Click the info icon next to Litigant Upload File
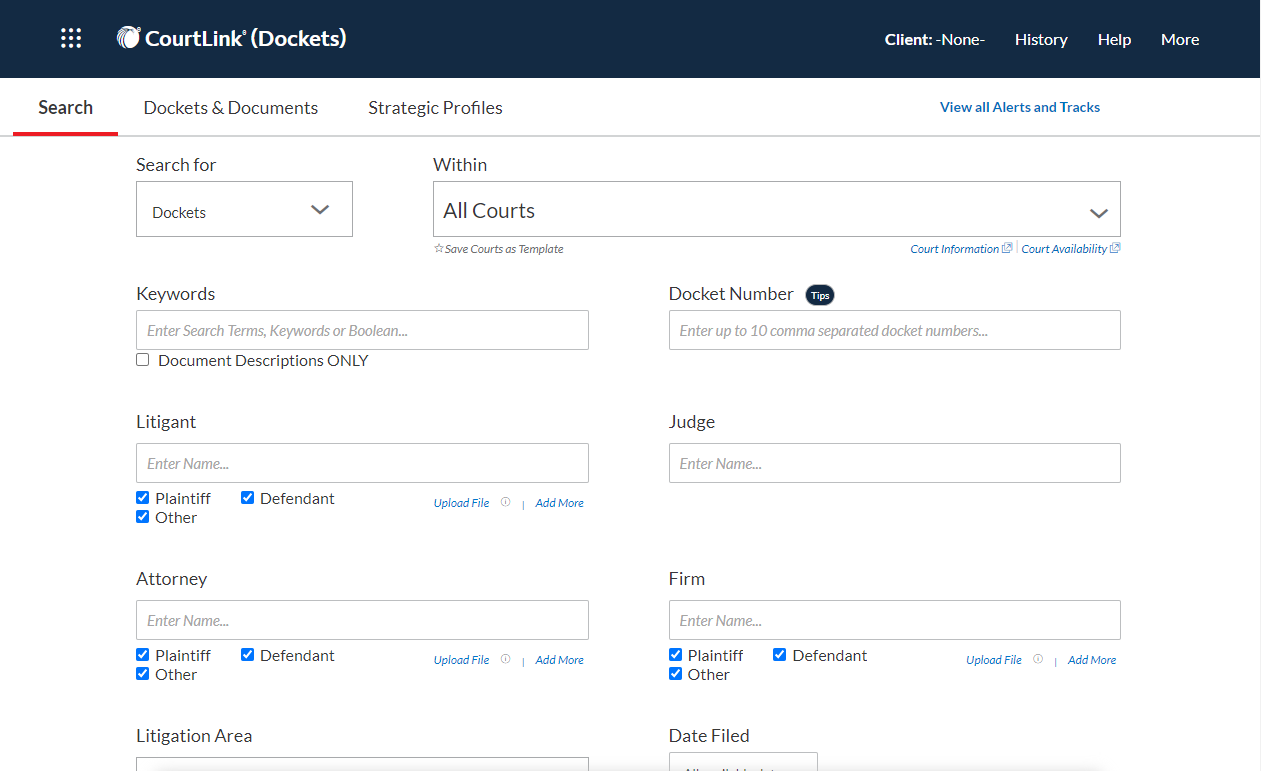This screenshot has width=1261, height=771. click(505, 502)
